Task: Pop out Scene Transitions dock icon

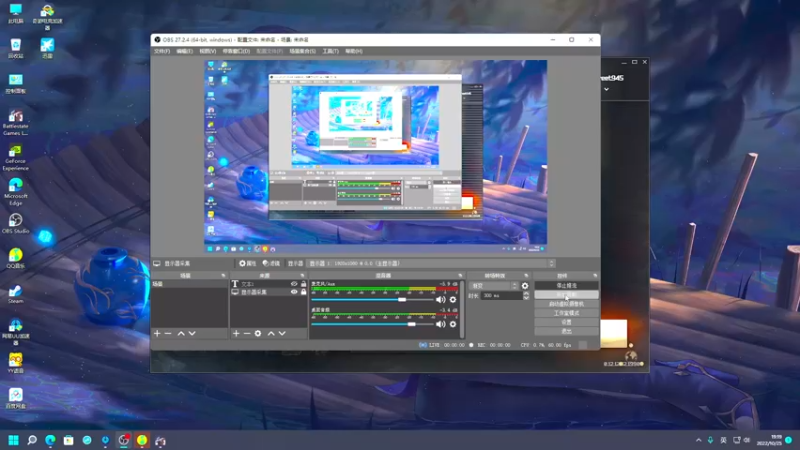Action: [x=526, y=276]
